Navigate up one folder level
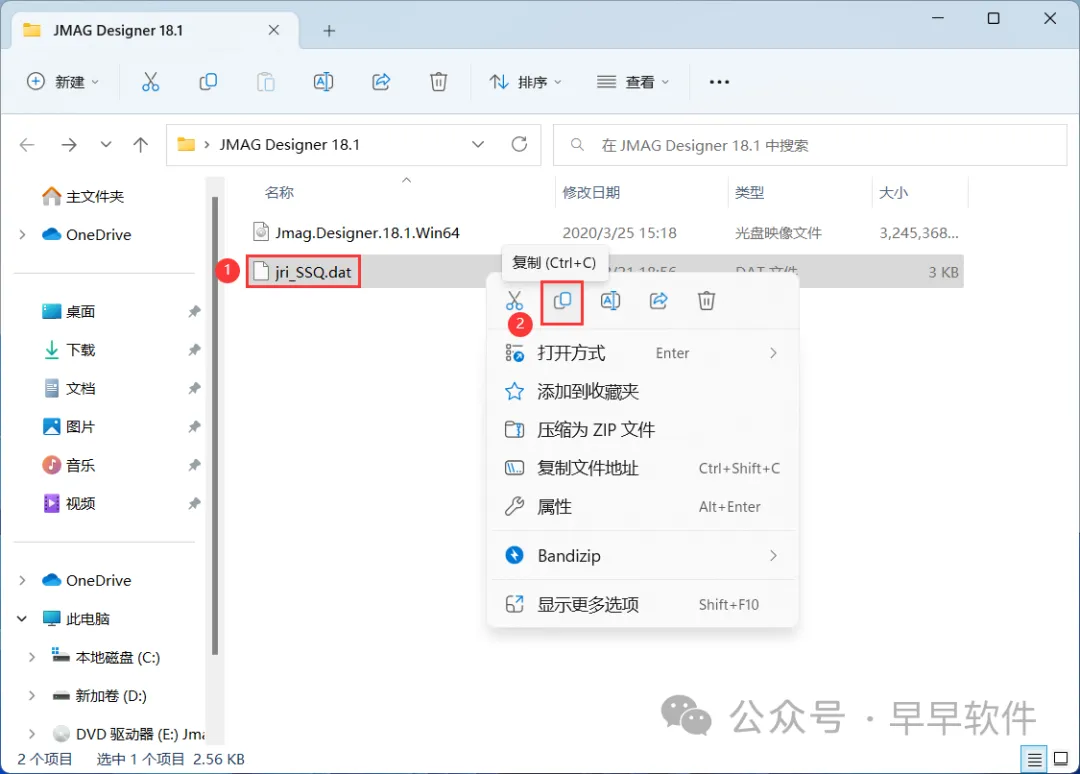This screenshot has height=774, width=1080. tap(141, 145)
